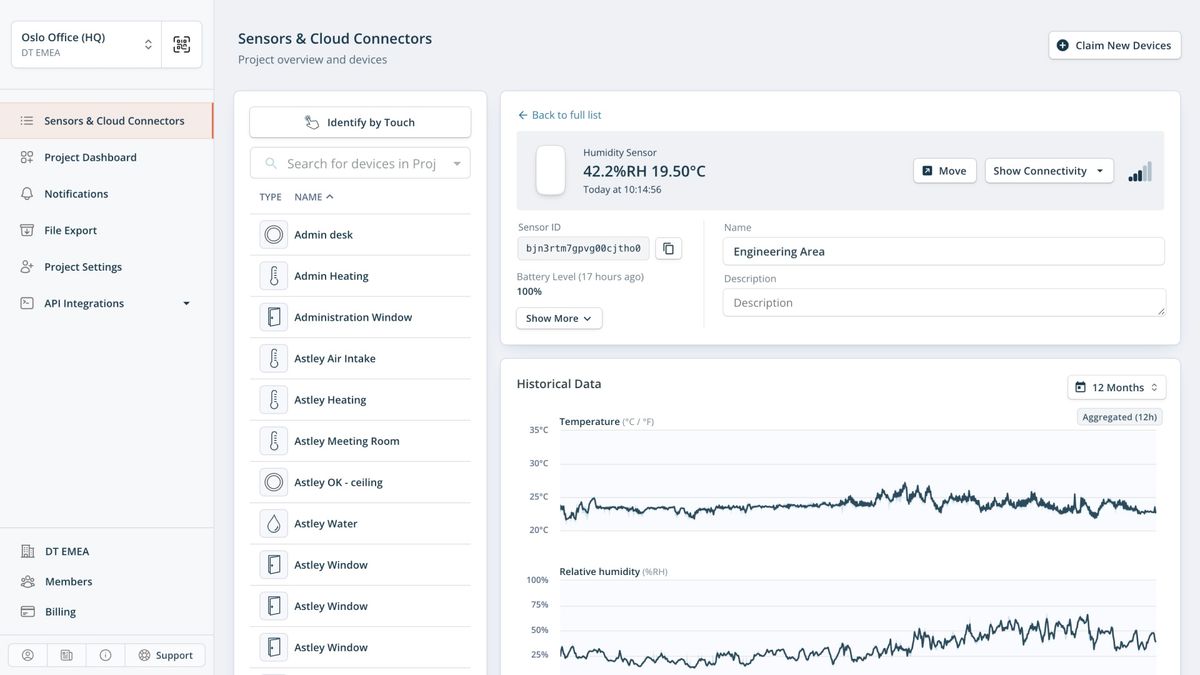Open the Show Connectivity dropdown

point(1049,171)
